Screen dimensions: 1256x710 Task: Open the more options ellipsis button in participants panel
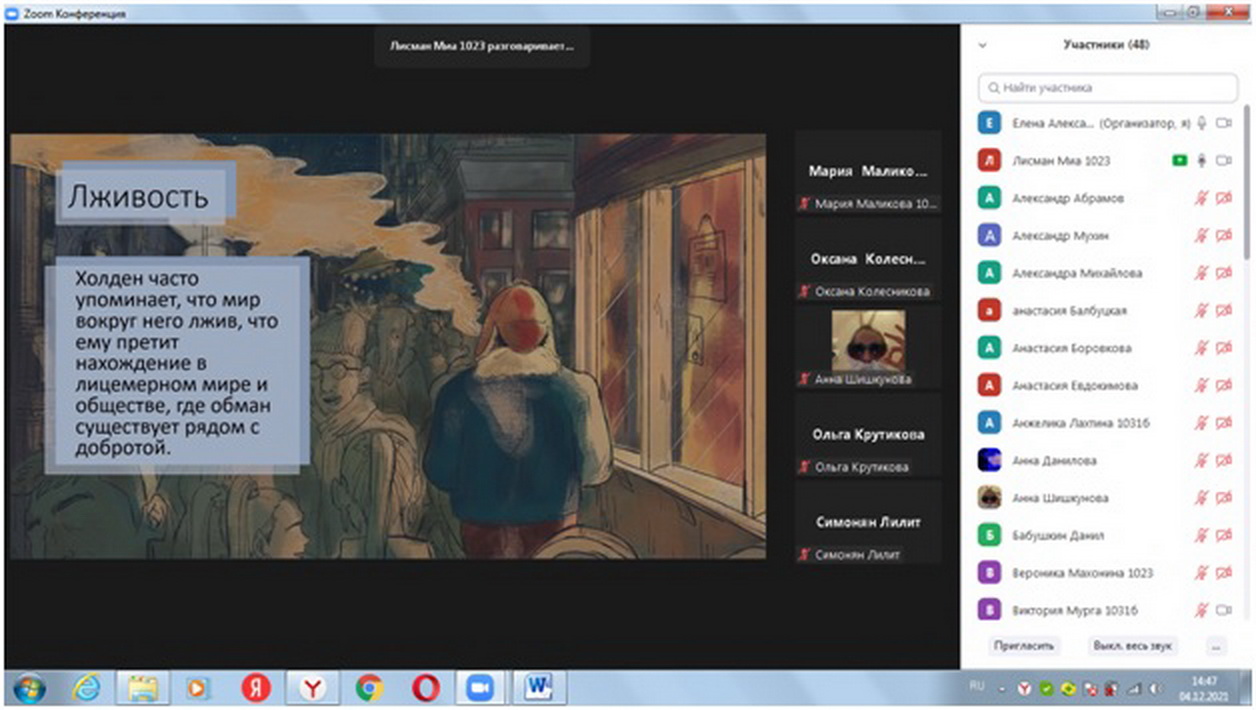(1215, 646)
